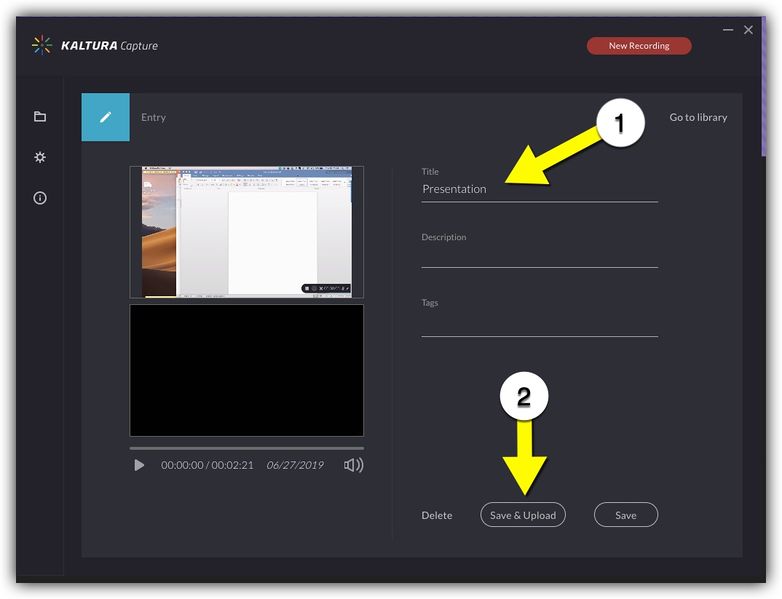Click the Kaltura starburst logo
Image resolution: width=782 pixels, height=599 pixels.
click(x=41, y=45)
